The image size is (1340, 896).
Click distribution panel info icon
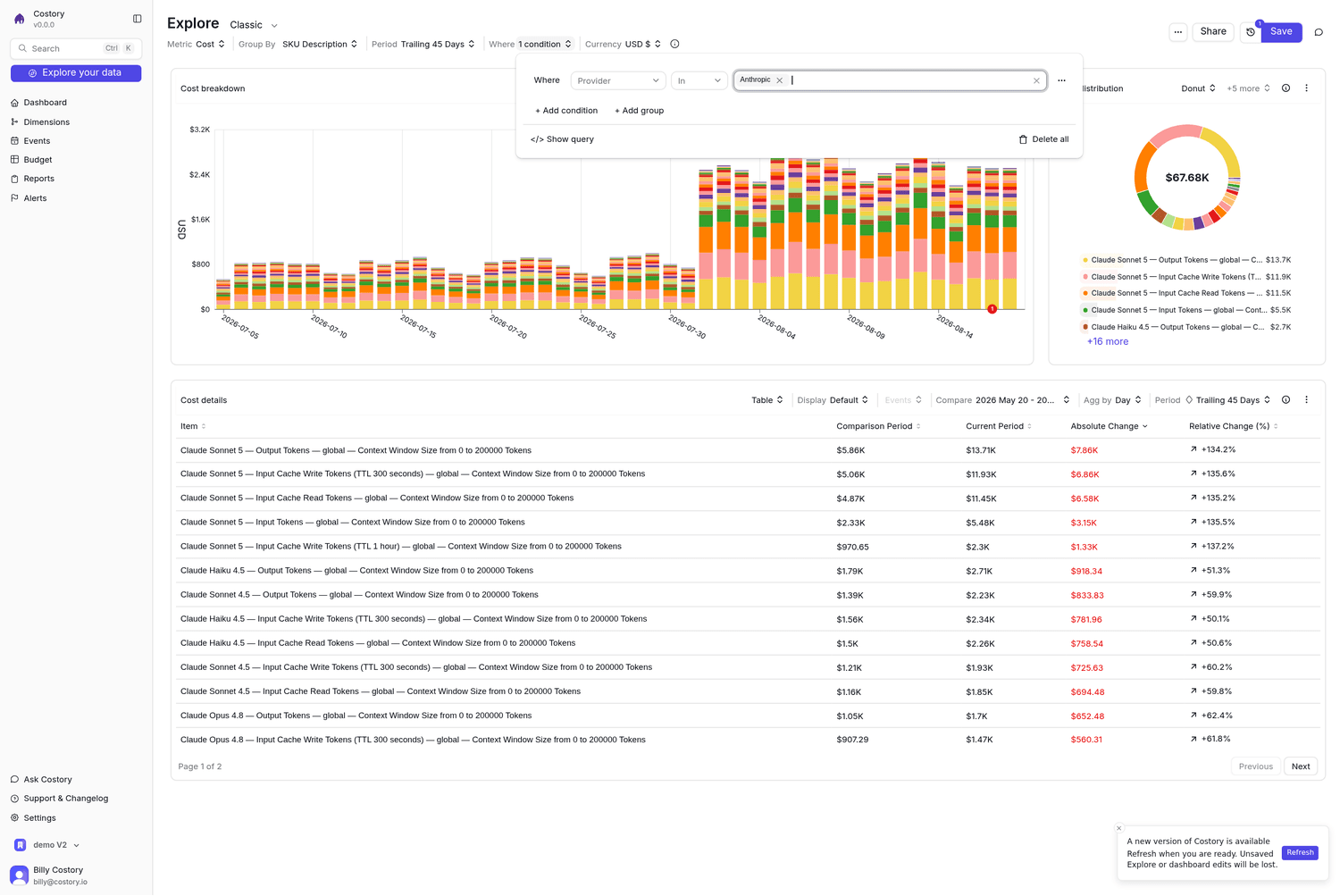pos(1286,88)
